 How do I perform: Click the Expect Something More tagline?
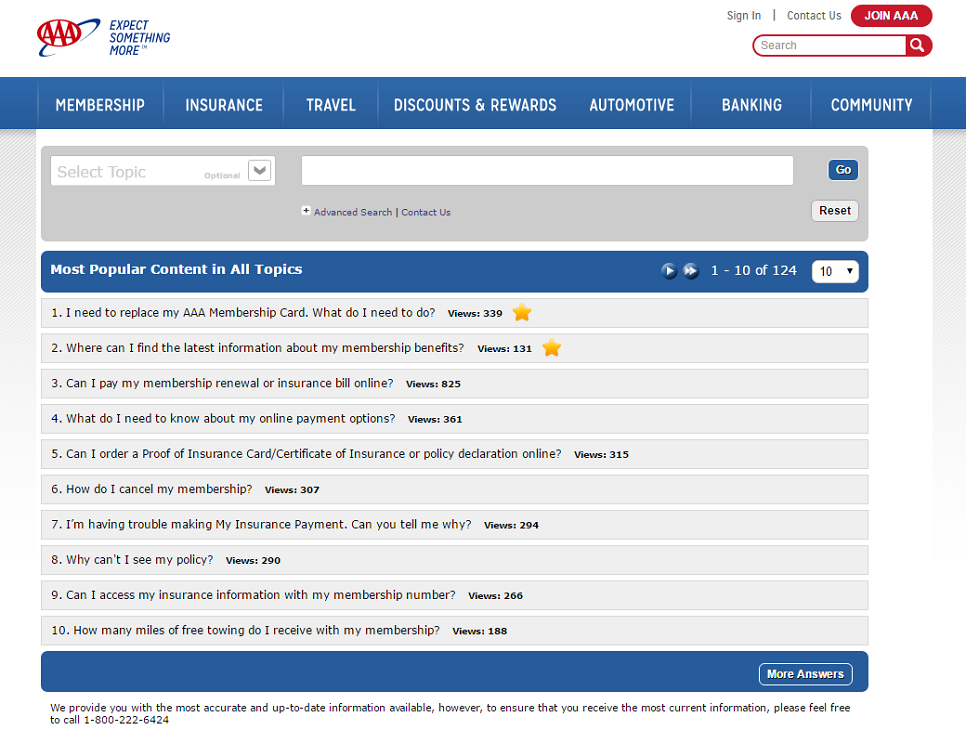point(140,38)
